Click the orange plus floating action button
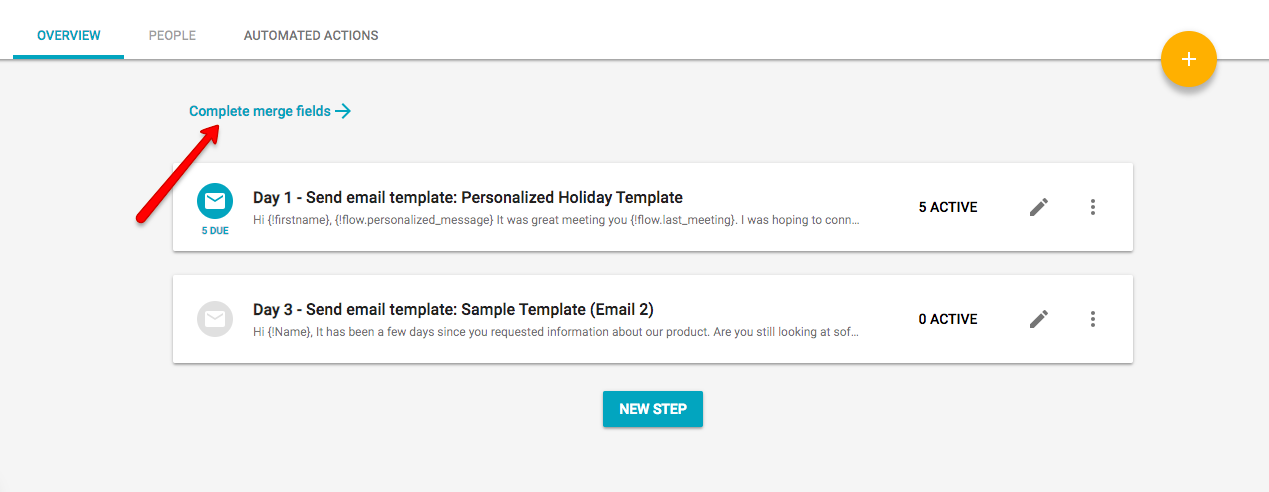This screenshot has height=492, width=1269. pos(1188,59)
